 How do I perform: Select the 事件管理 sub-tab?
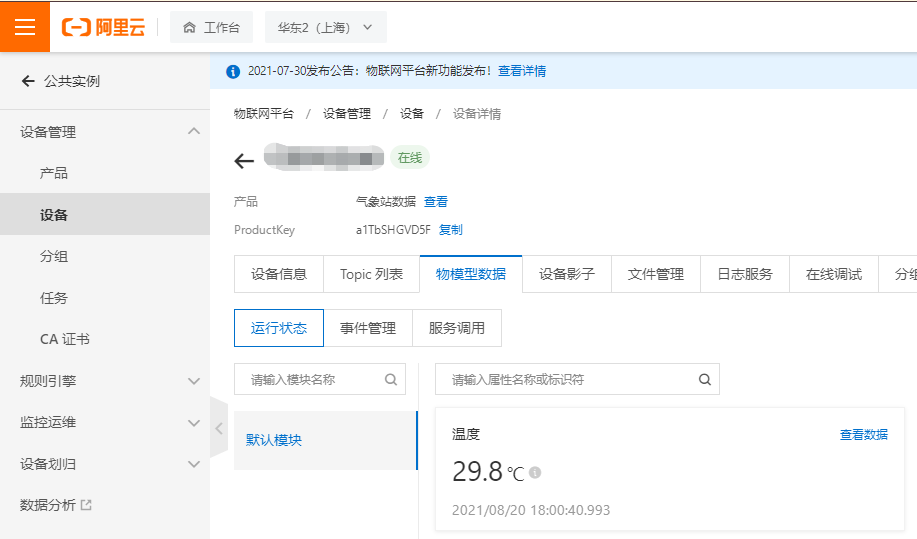(x=368, y=328)
